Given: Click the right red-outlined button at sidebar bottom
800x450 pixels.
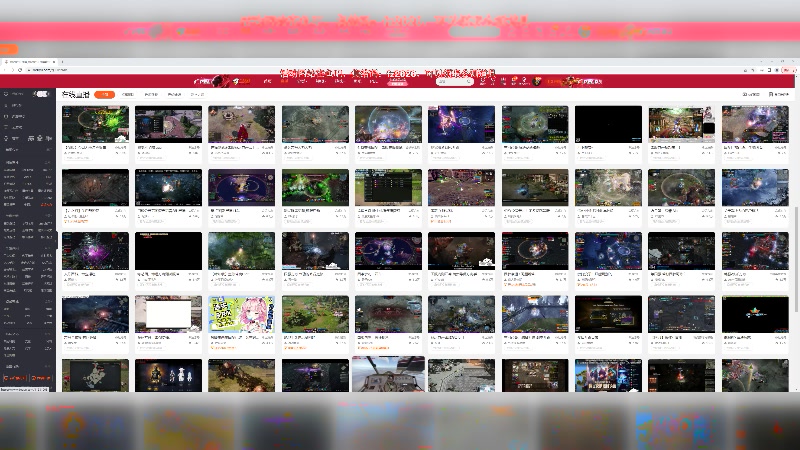Looking at the screenshot, I should click(41, 378).
